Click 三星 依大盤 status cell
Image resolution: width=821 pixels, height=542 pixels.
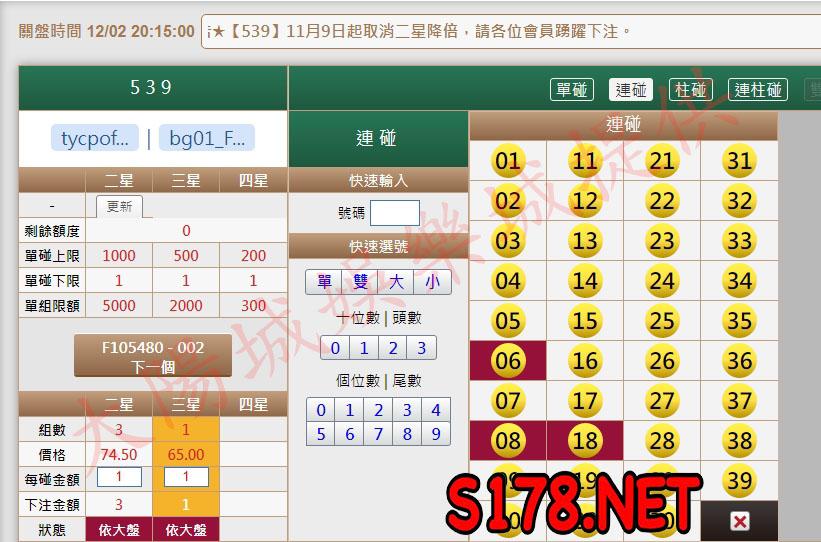tap(186, 529)
